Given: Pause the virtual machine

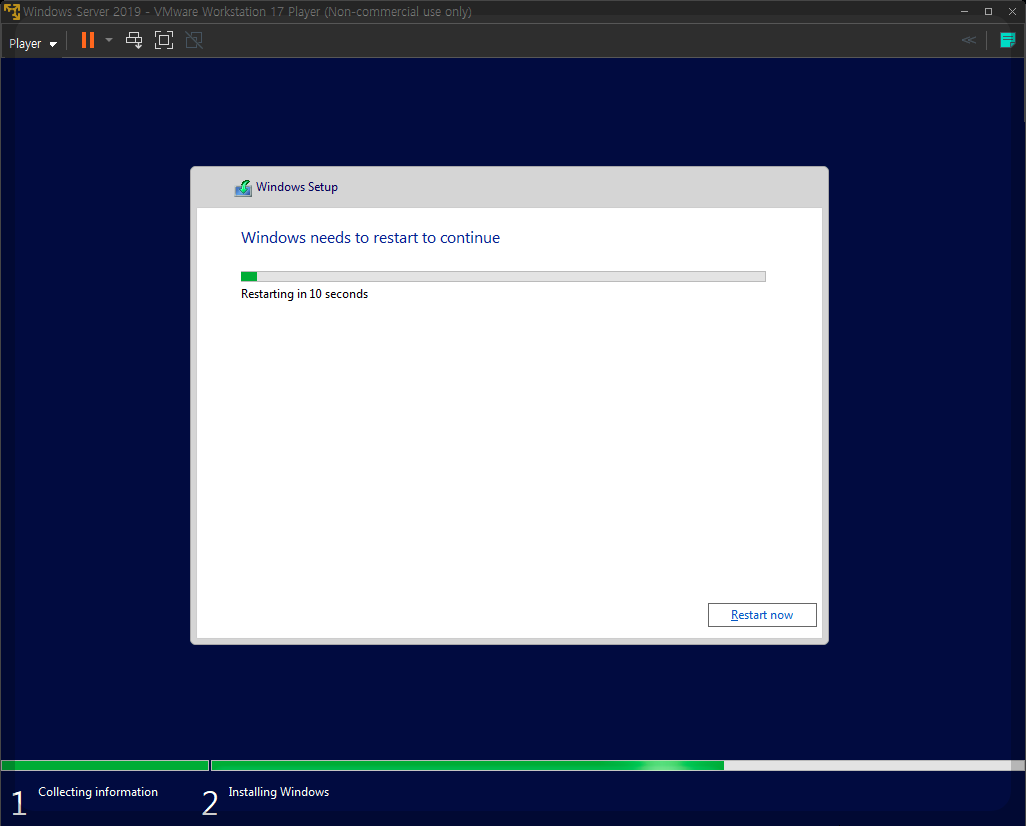Looking at the screenshot, I should pyautogui.click(x=88, y=41).
